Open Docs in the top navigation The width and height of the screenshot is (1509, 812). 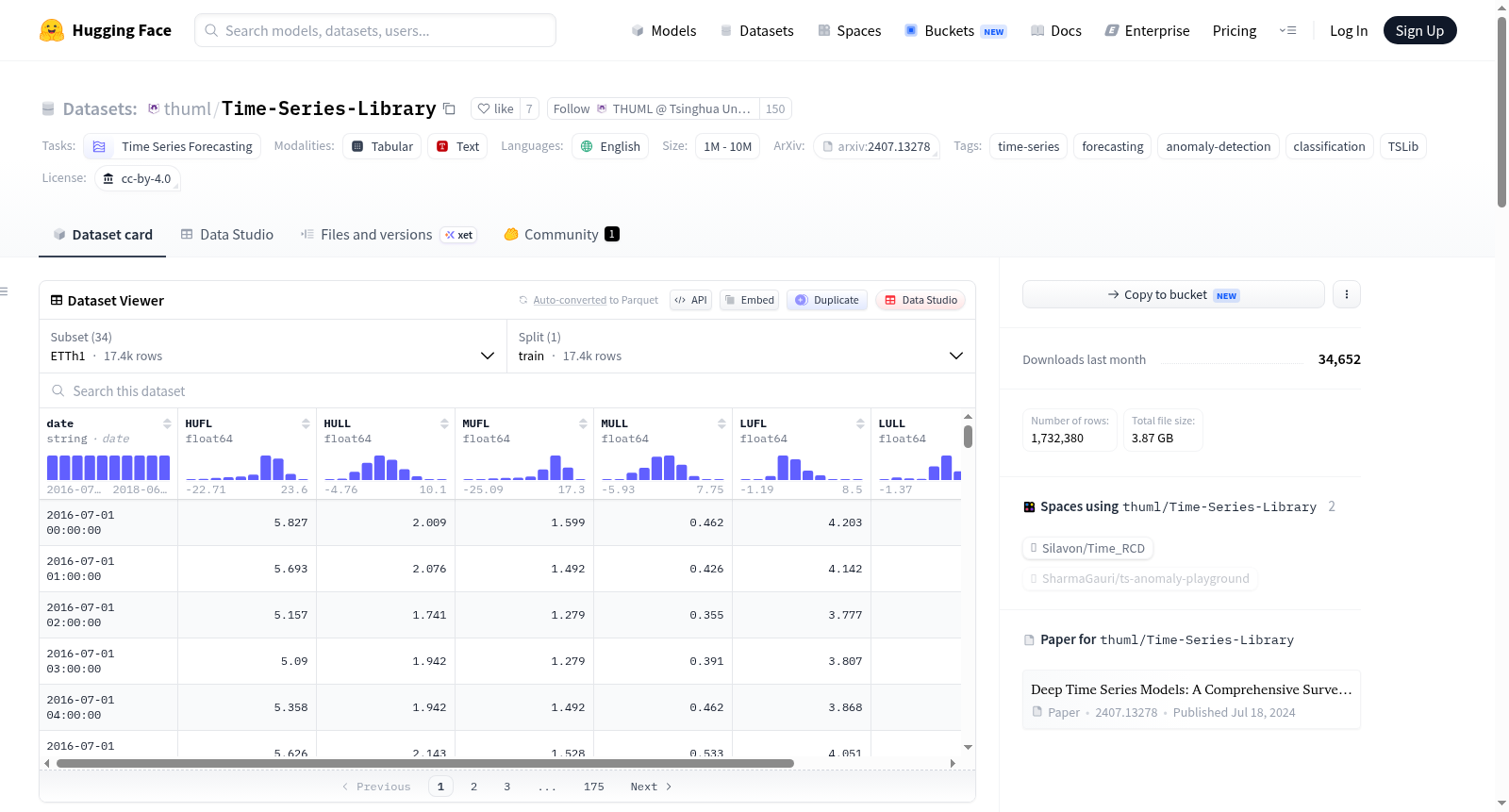(1056, 31)
